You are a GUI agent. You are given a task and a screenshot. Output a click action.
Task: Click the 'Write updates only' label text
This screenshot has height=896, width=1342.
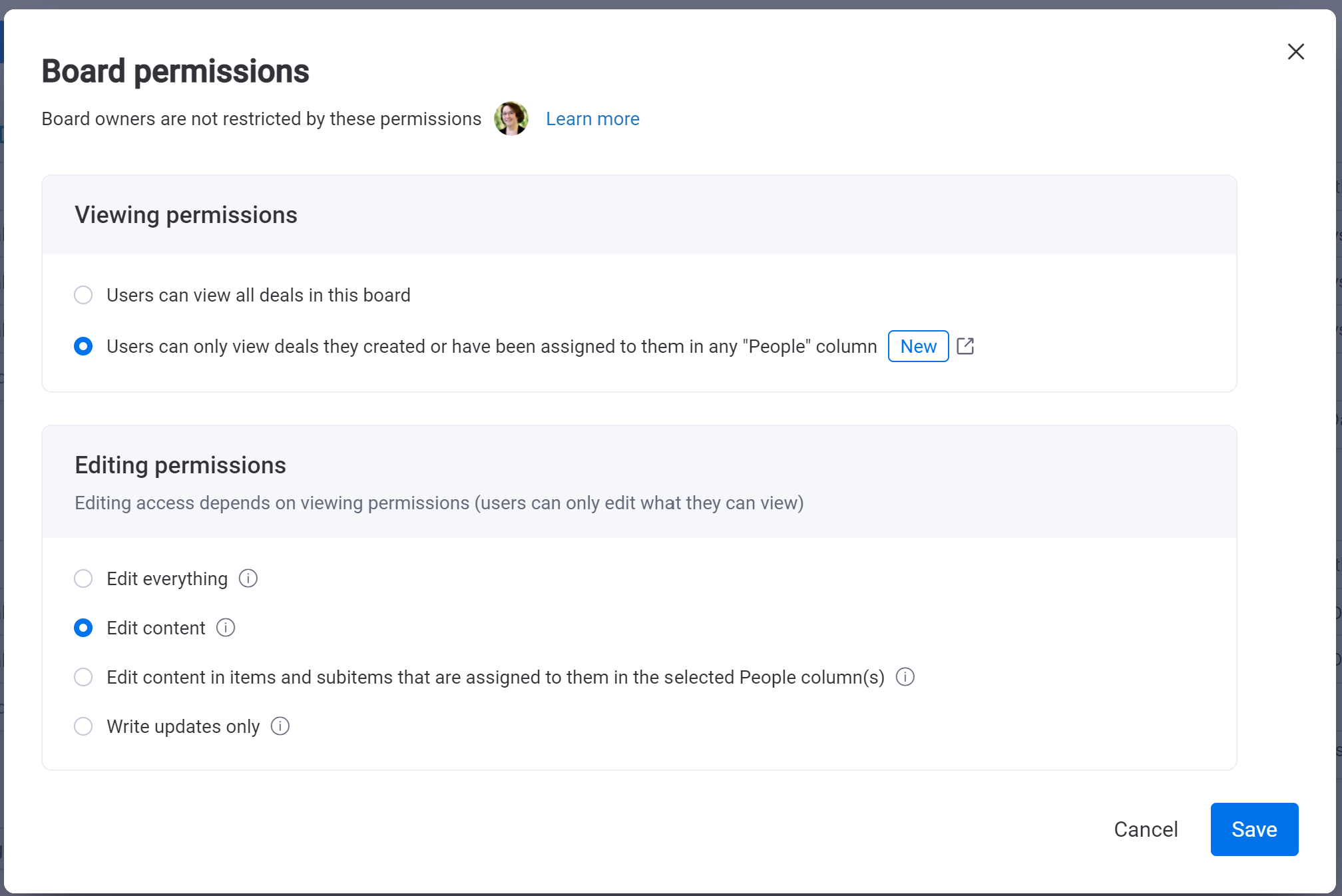(x=183, y=726)
